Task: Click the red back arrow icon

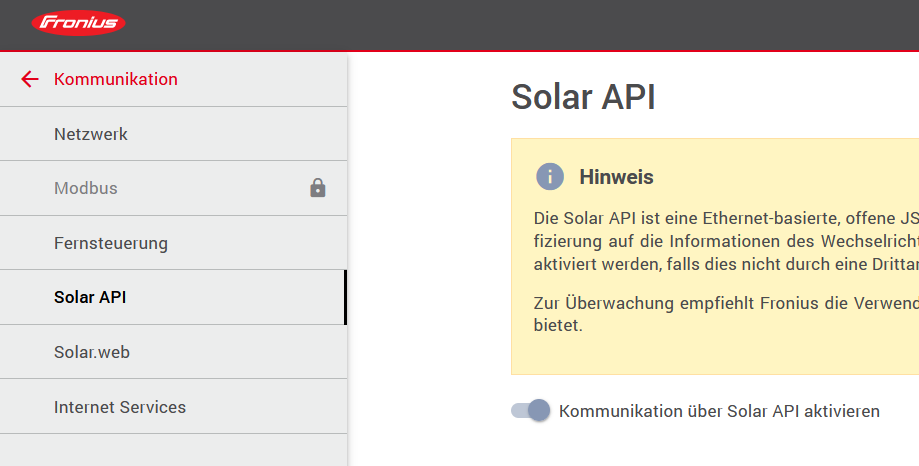Action: [30, 79]
